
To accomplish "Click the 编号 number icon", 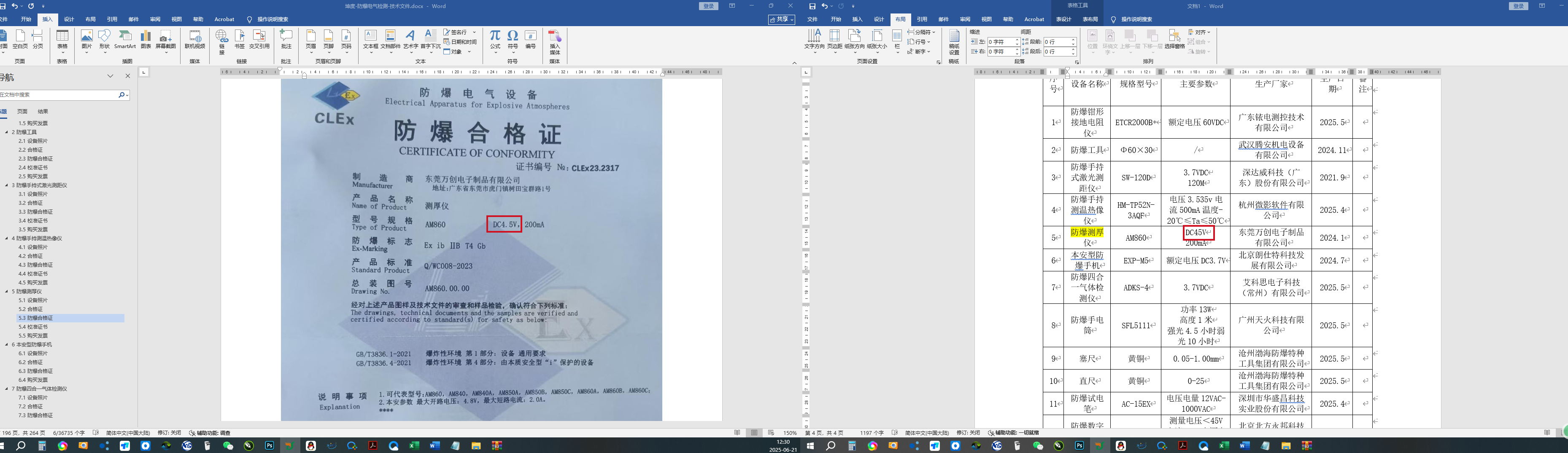I will coord(531,40).
